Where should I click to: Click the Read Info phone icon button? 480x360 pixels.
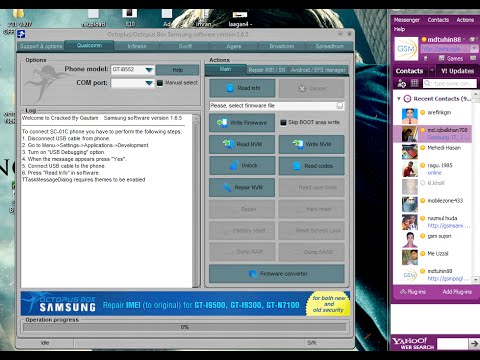coord(242,88)
